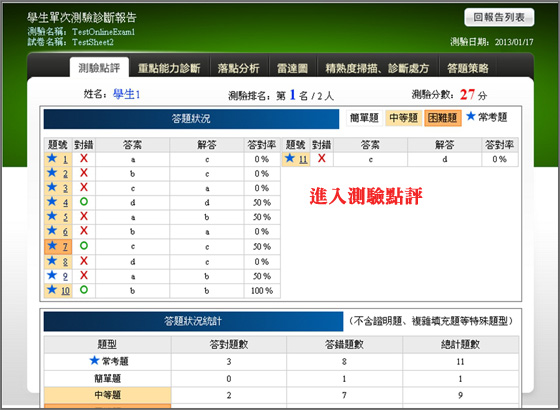Click the blue star in 常考題 legend
Viewport: 560px width, 410px height.
471,116
